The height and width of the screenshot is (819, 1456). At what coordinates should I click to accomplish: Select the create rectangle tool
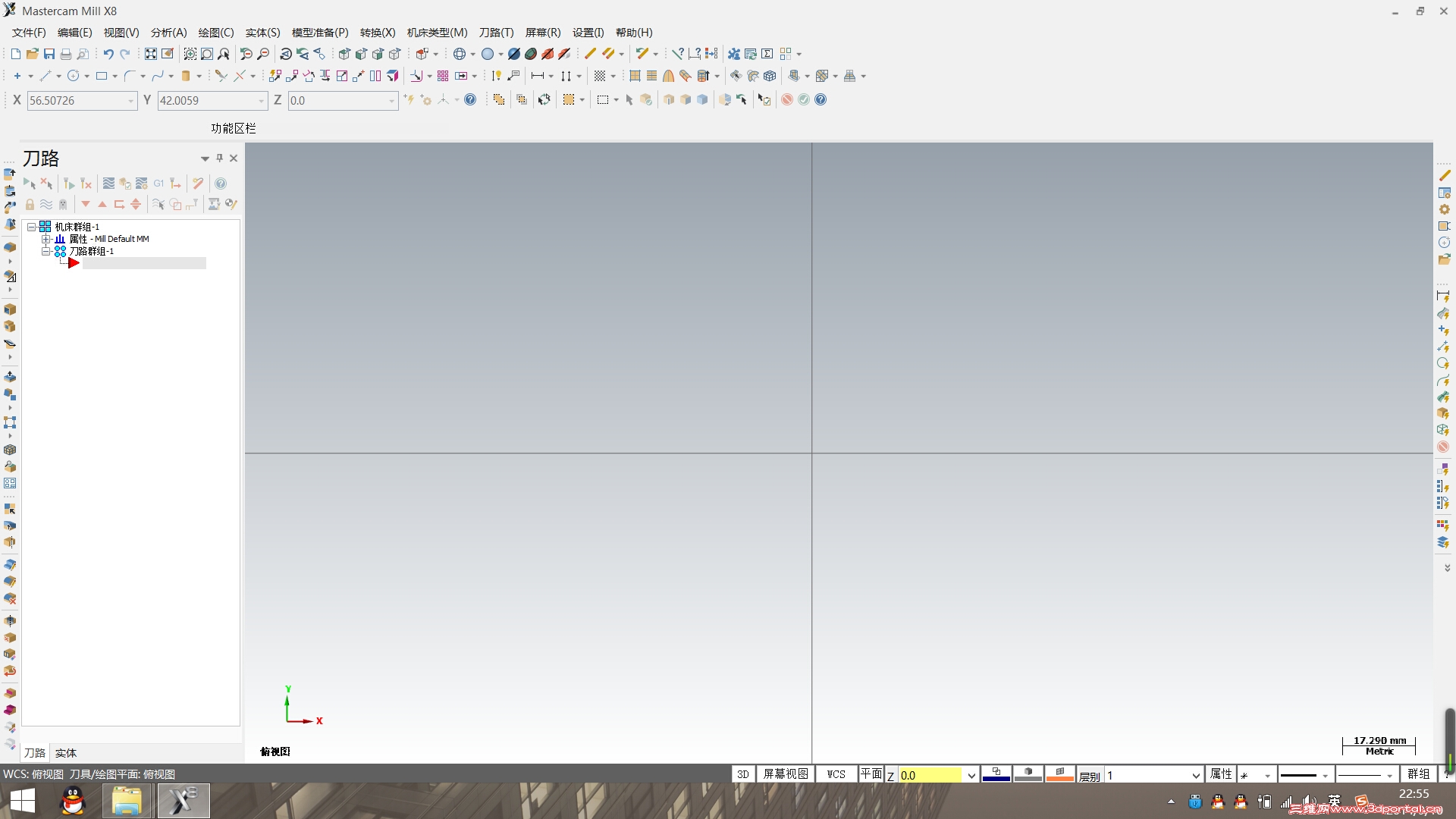[101, 76]
